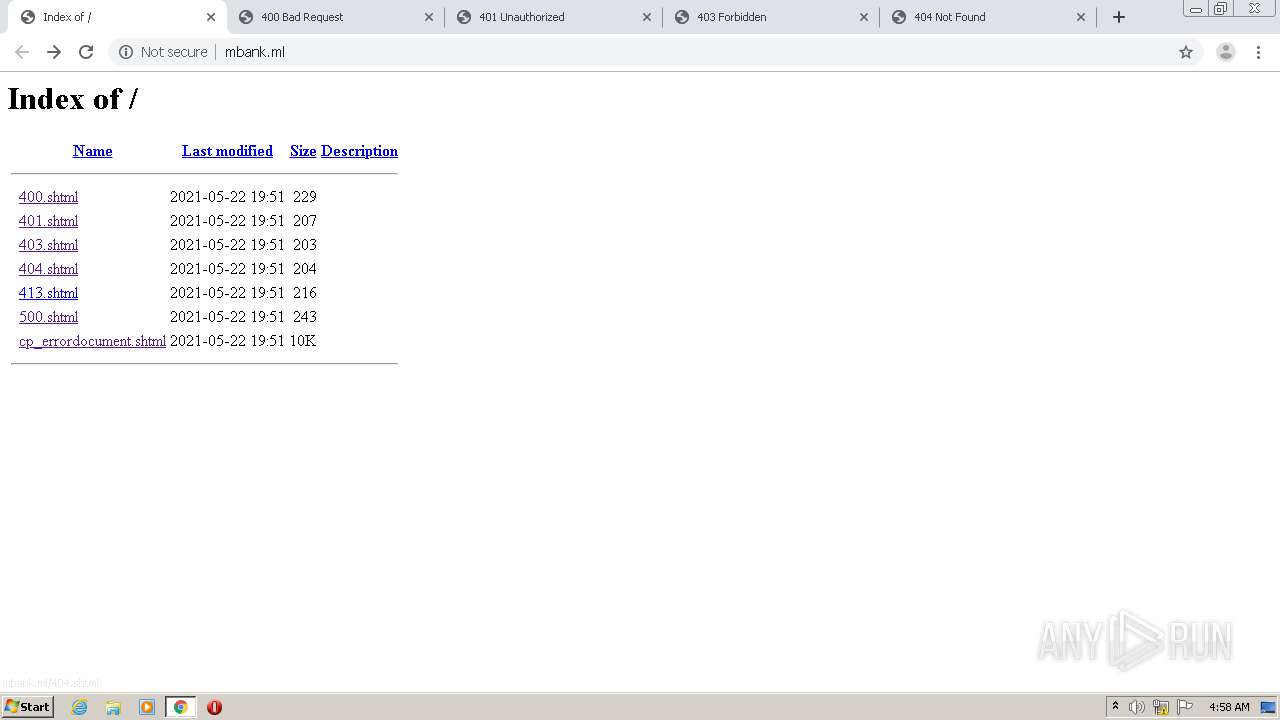Open the file explorer folder taskbar icon
This screenshot has width=1280, height=720.
click(x=113, y=707)
